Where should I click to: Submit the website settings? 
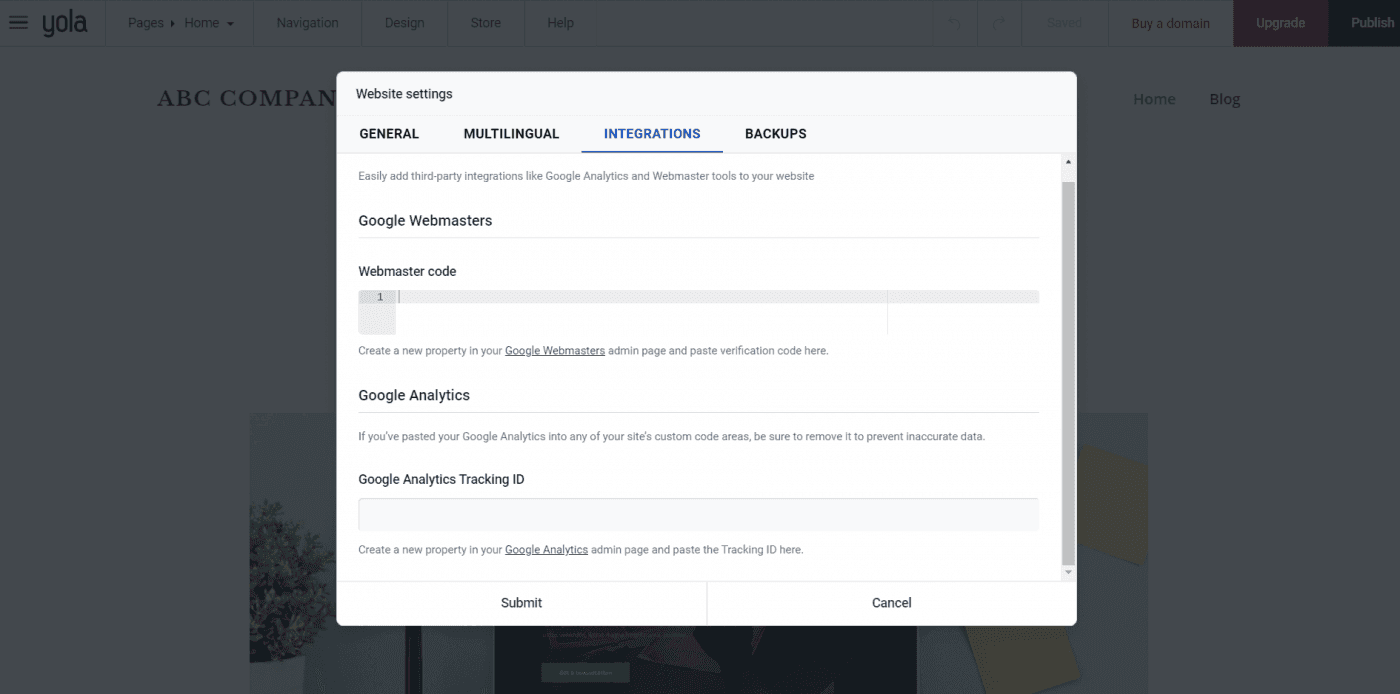click(521, 603)
